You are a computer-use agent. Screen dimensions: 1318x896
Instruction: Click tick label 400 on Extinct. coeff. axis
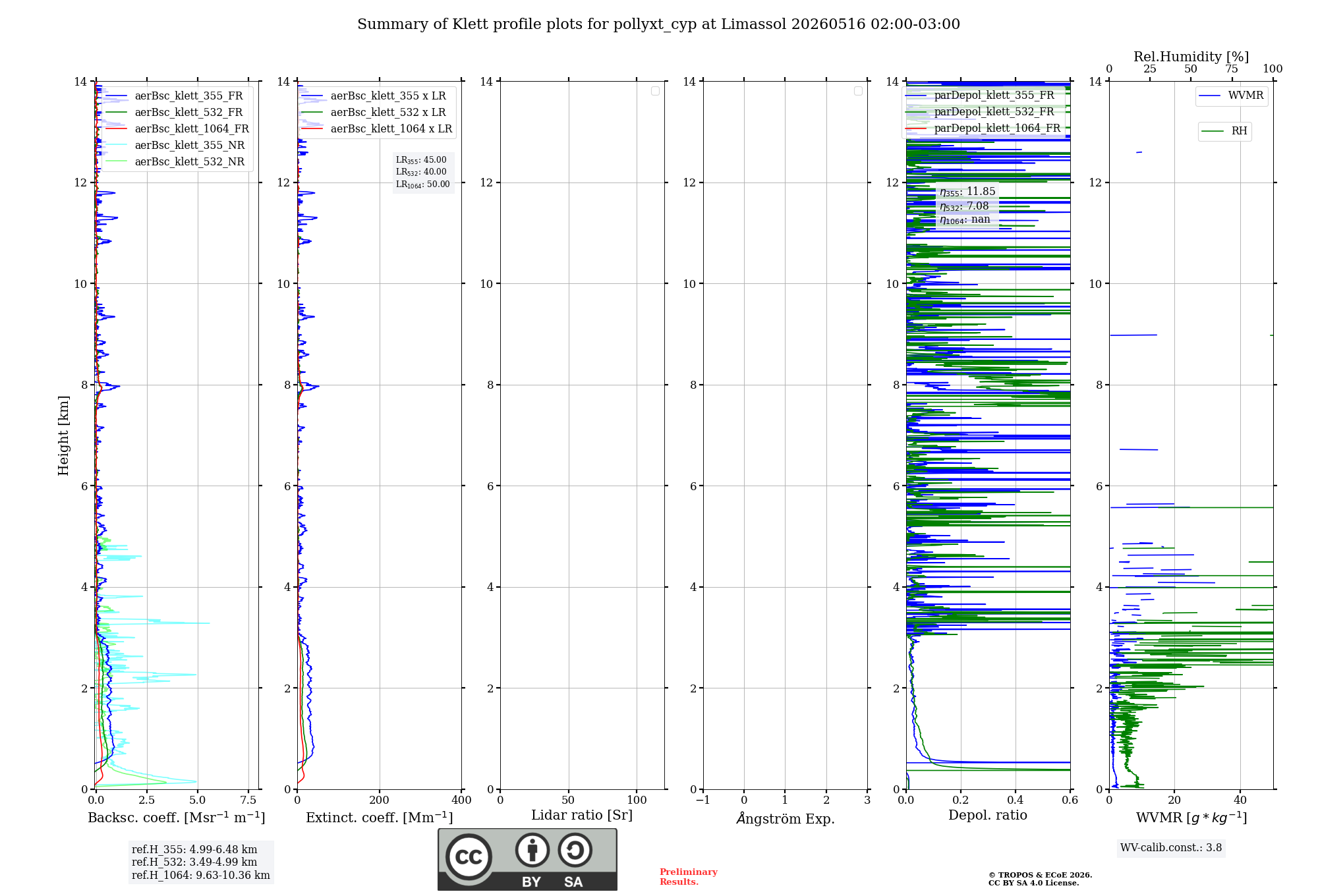461,800
